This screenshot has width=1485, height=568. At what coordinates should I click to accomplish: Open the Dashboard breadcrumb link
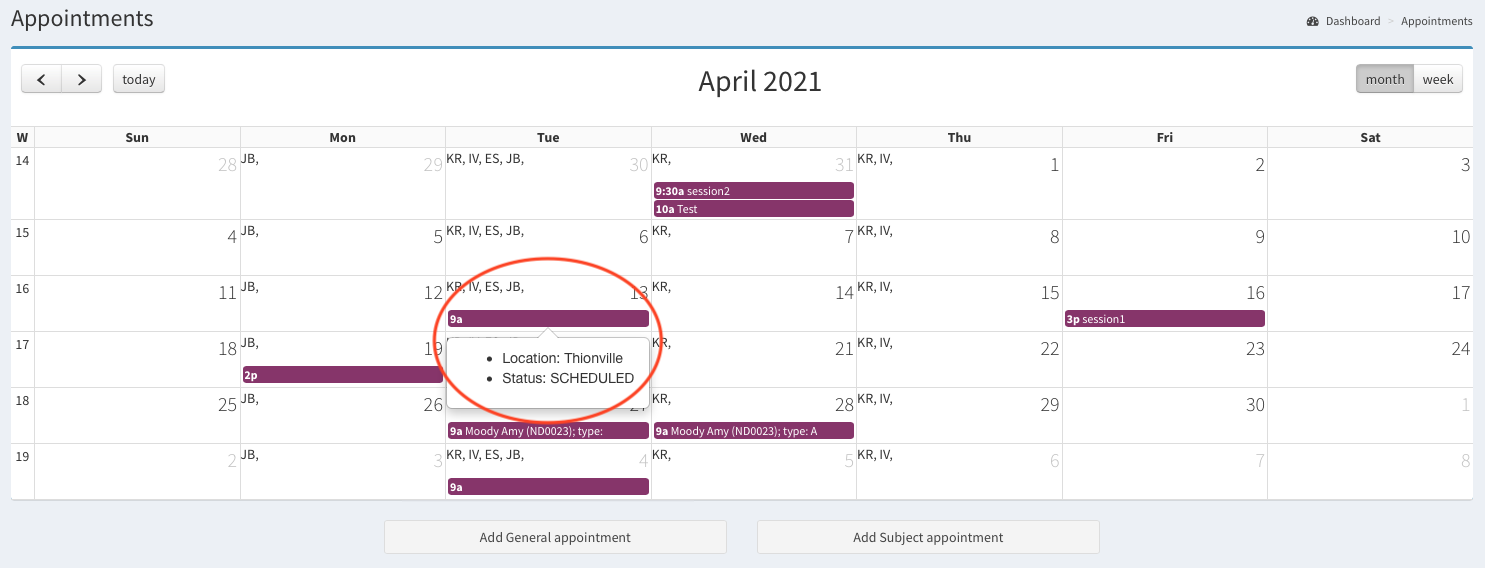1352,21
